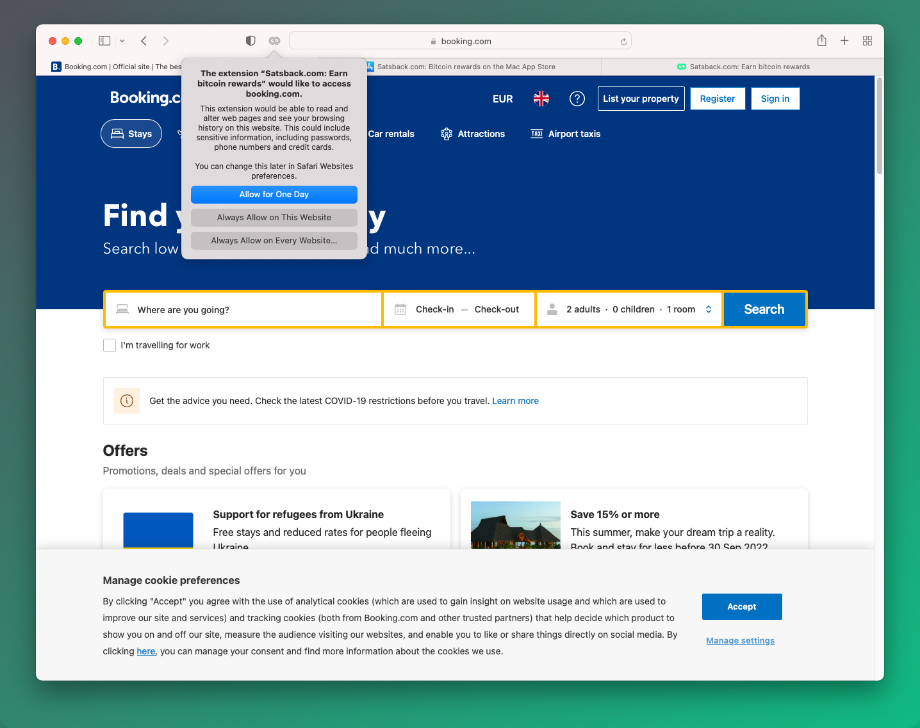Open the Learn more link
The width and height of the screenshot is (920, 728).
(x=515, y=401)
